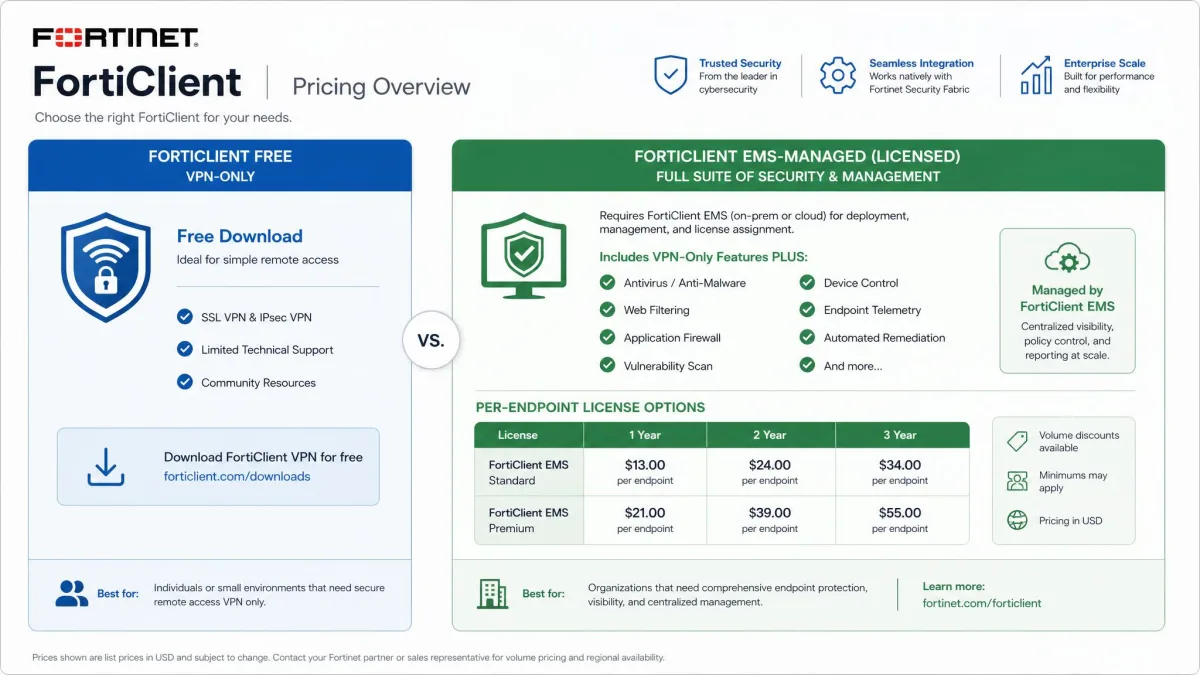Click the green check beside Vulnerability Scan
This screenshot has width=1200, height=675.
click(607, 365)
